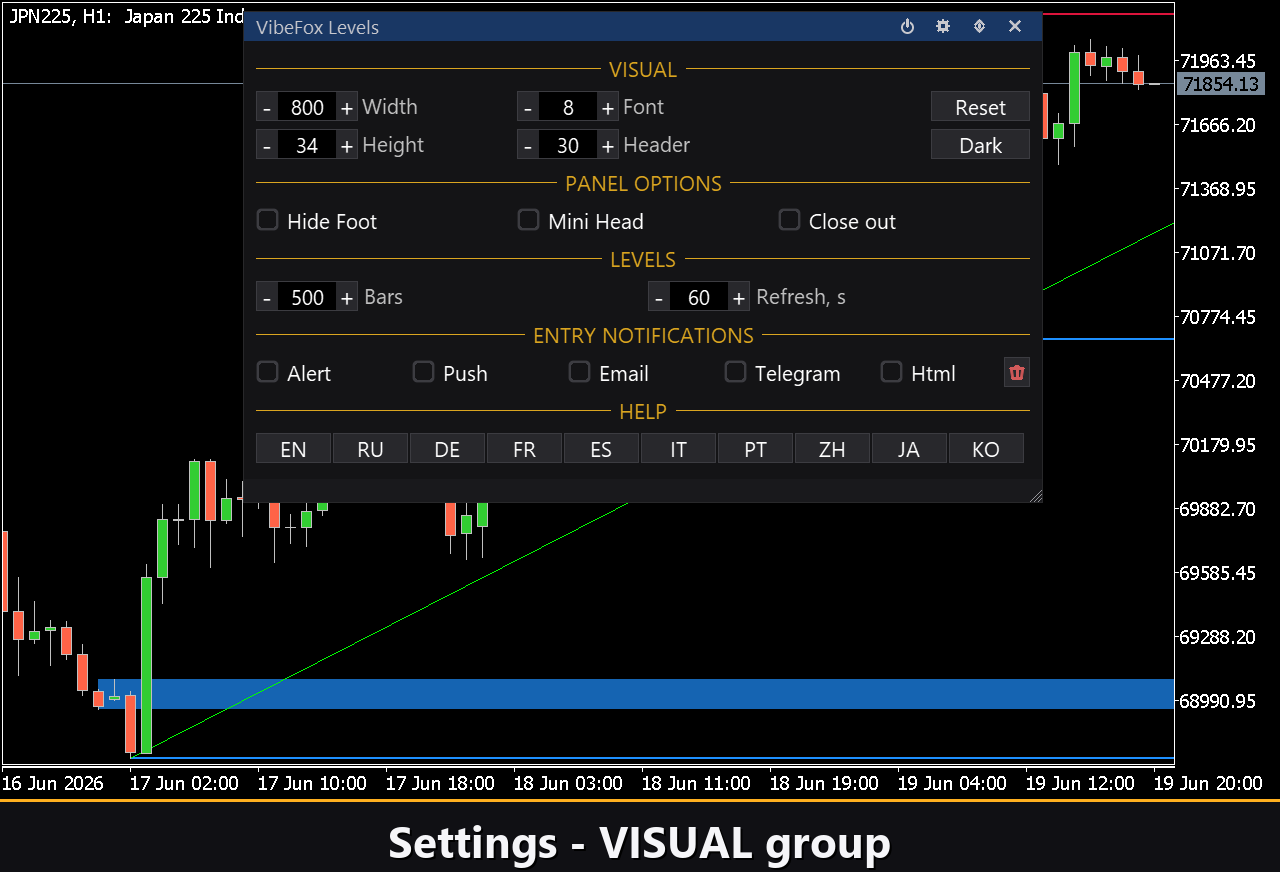Switch theme with the Dark button

coord(980,145)
